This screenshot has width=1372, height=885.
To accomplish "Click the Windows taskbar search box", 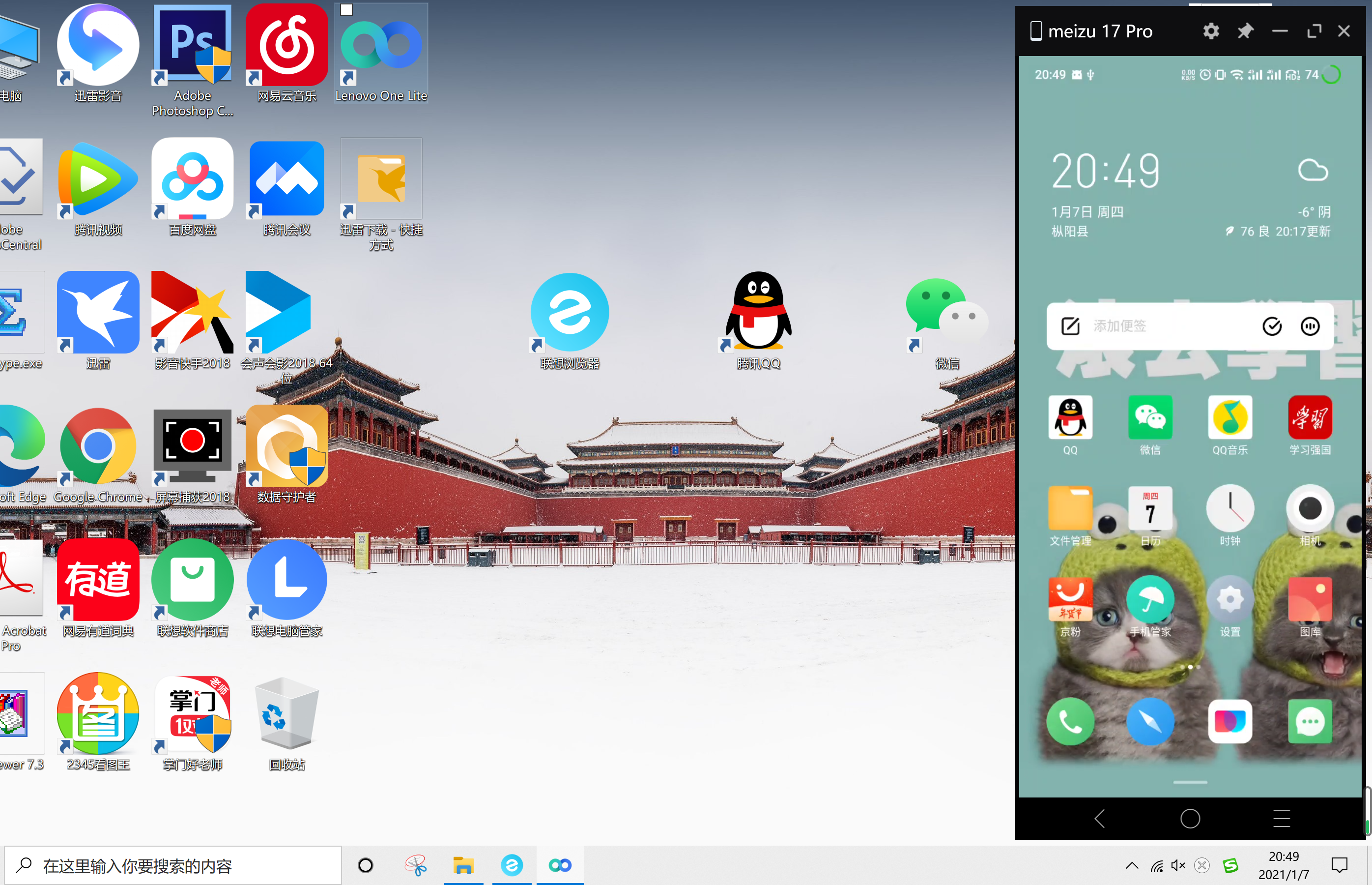I will [173, 865].
